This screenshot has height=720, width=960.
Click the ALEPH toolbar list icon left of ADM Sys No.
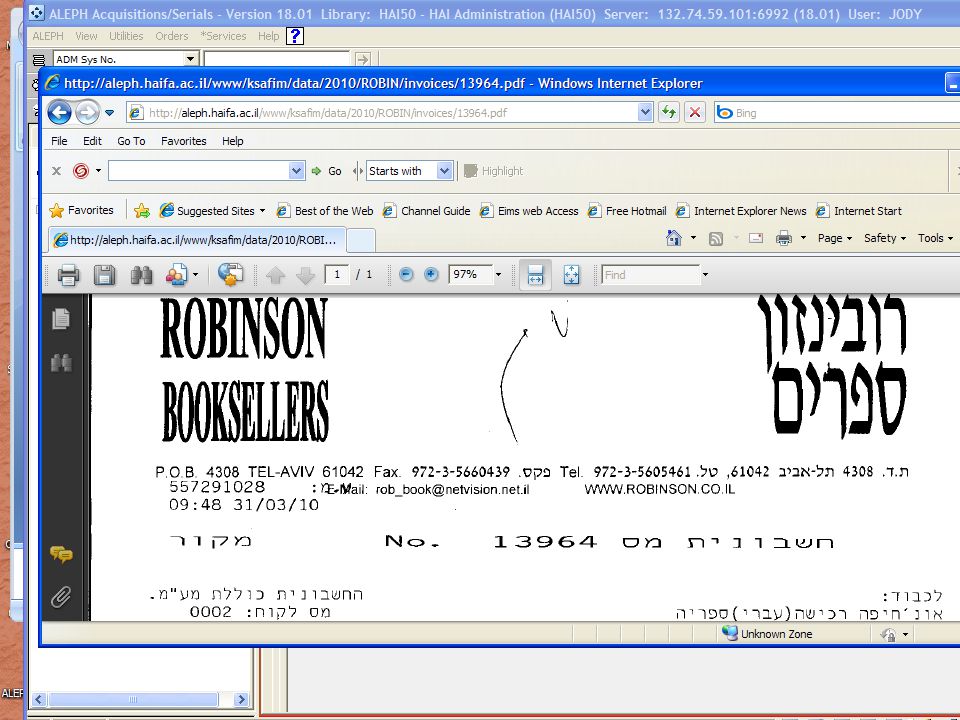click(x=39, y=59)
